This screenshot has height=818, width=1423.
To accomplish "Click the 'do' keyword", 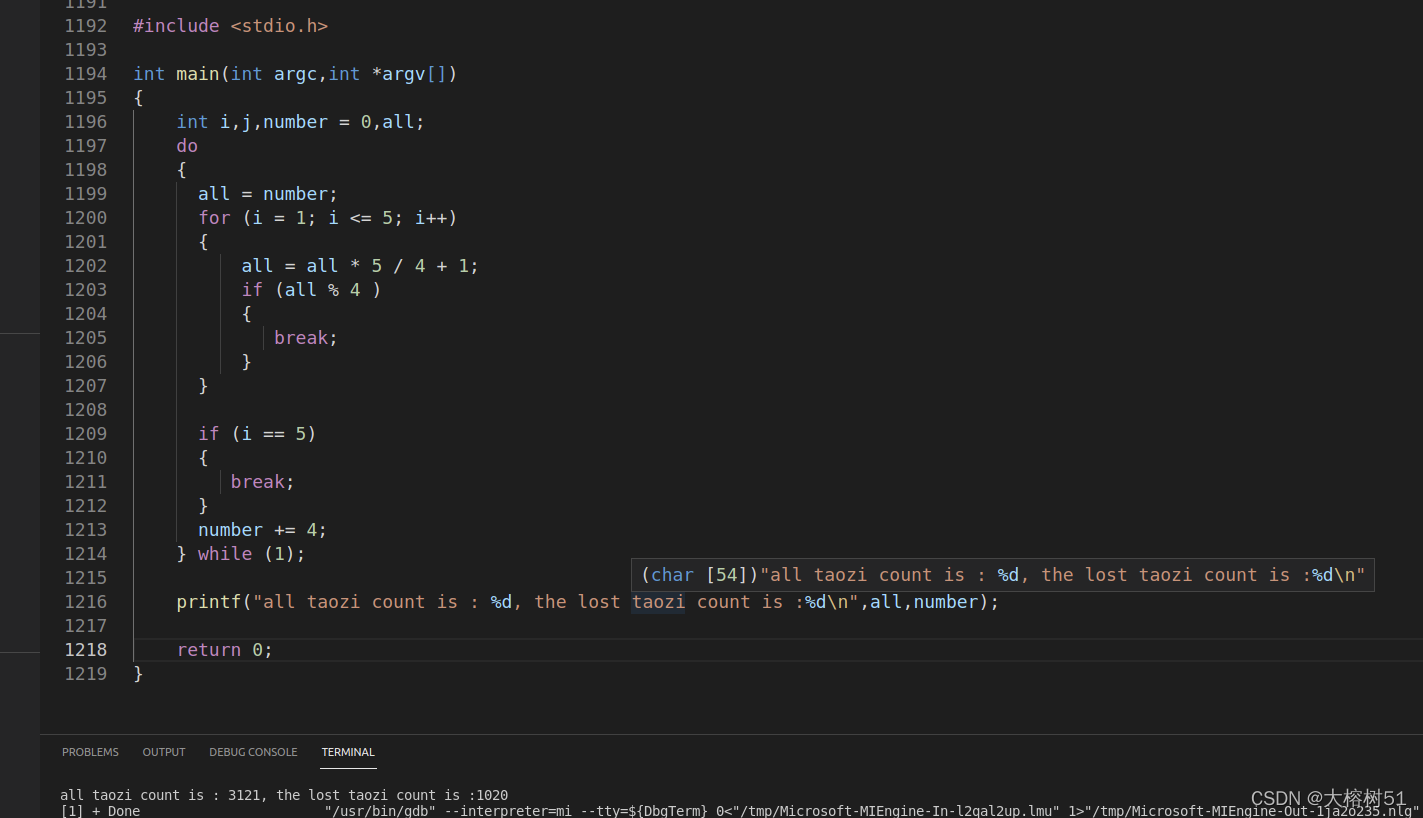I will pos(187,145).
